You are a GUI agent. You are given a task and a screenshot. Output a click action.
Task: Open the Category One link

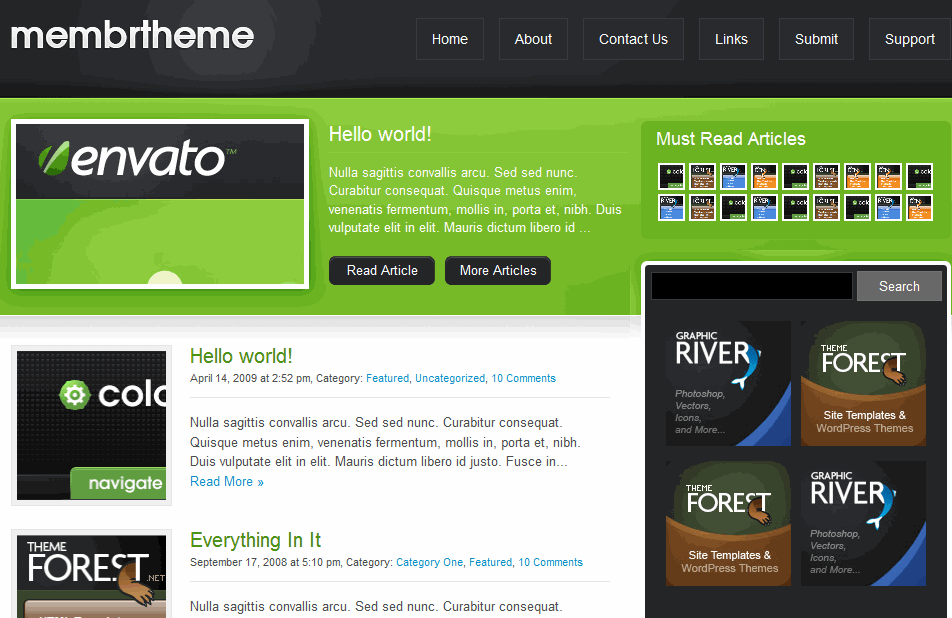point(429,562)
